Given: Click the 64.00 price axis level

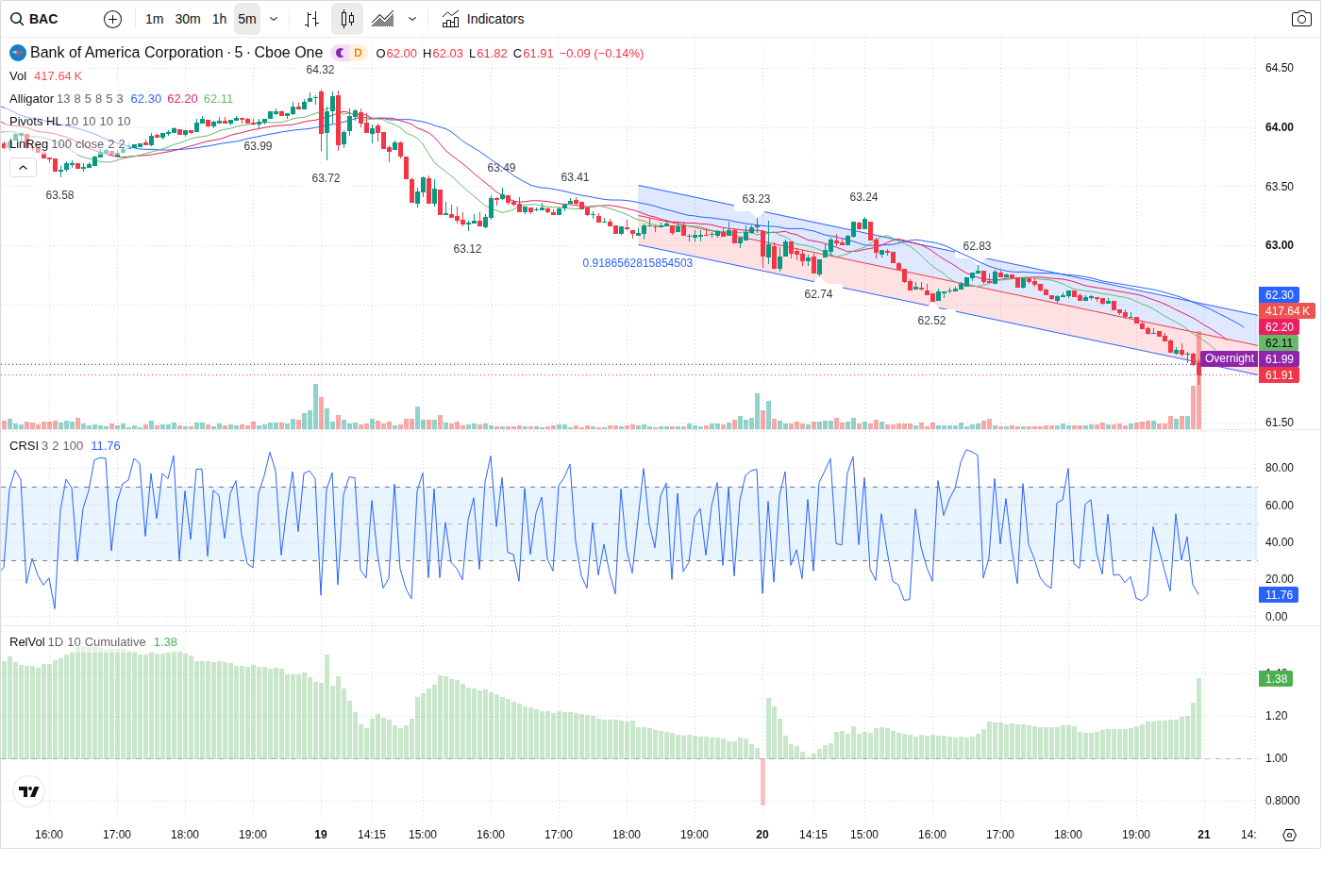Looking at the screenshot, I should pos(1280,127).
